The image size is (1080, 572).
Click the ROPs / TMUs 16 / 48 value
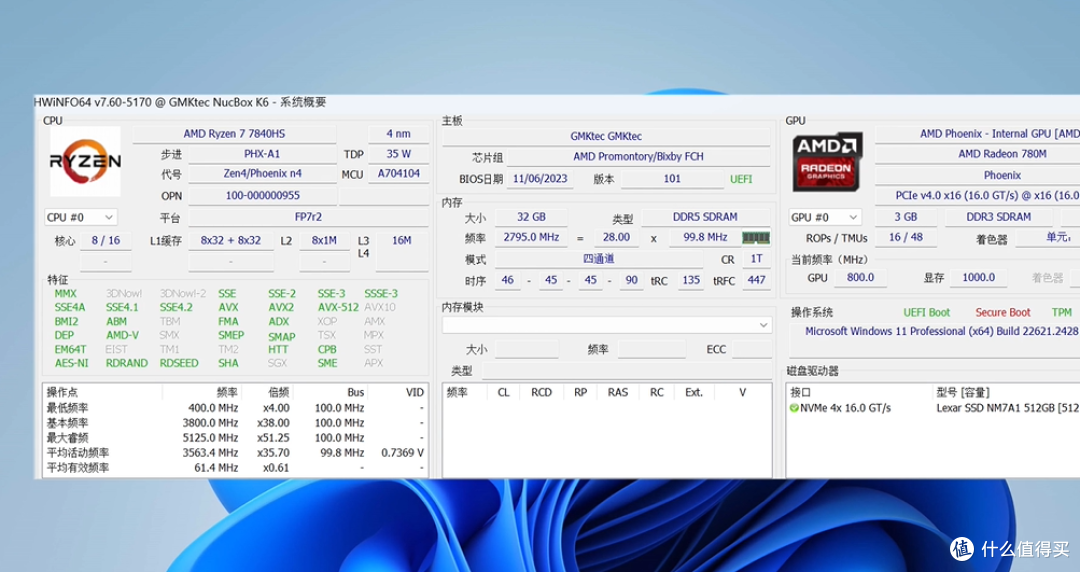tap(906, 237)
